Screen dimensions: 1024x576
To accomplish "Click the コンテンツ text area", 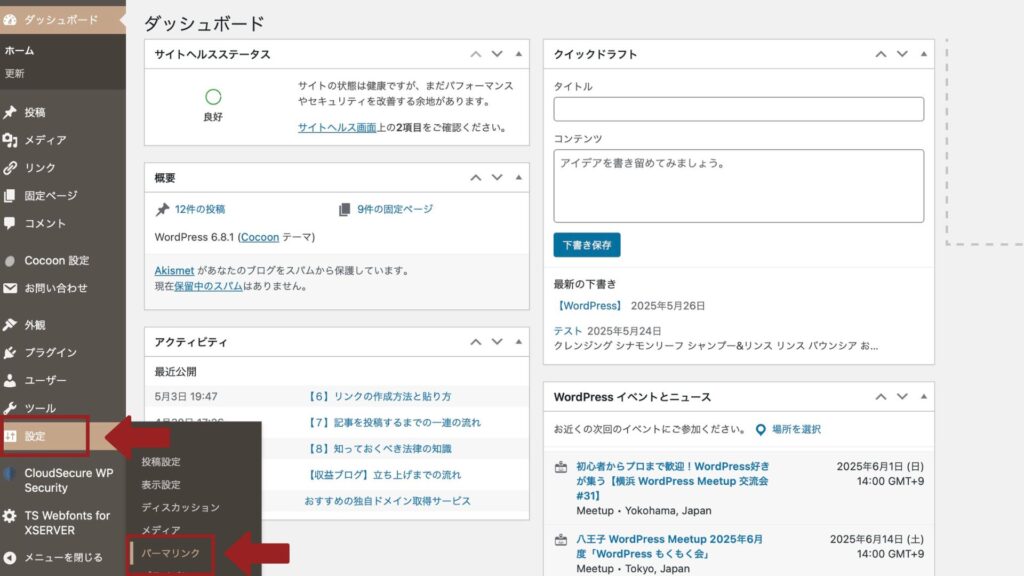I will [x=739, y=186].
